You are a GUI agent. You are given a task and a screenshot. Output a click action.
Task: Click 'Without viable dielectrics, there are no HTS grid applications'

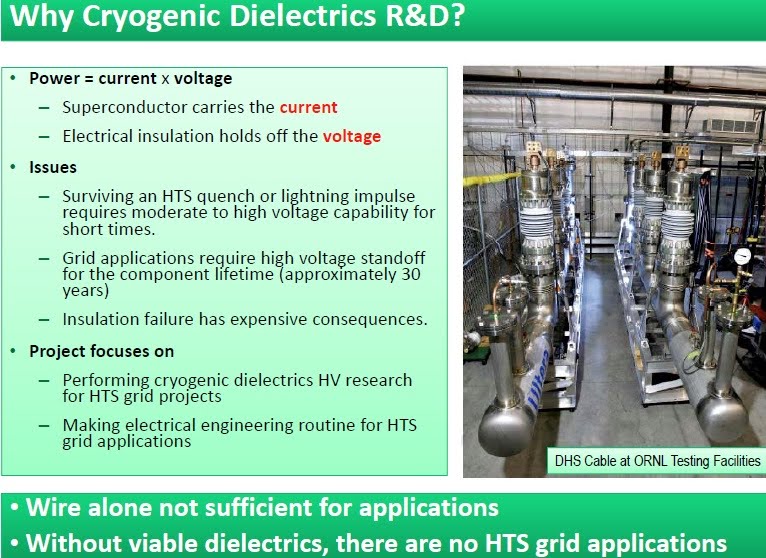pos(376,543)
